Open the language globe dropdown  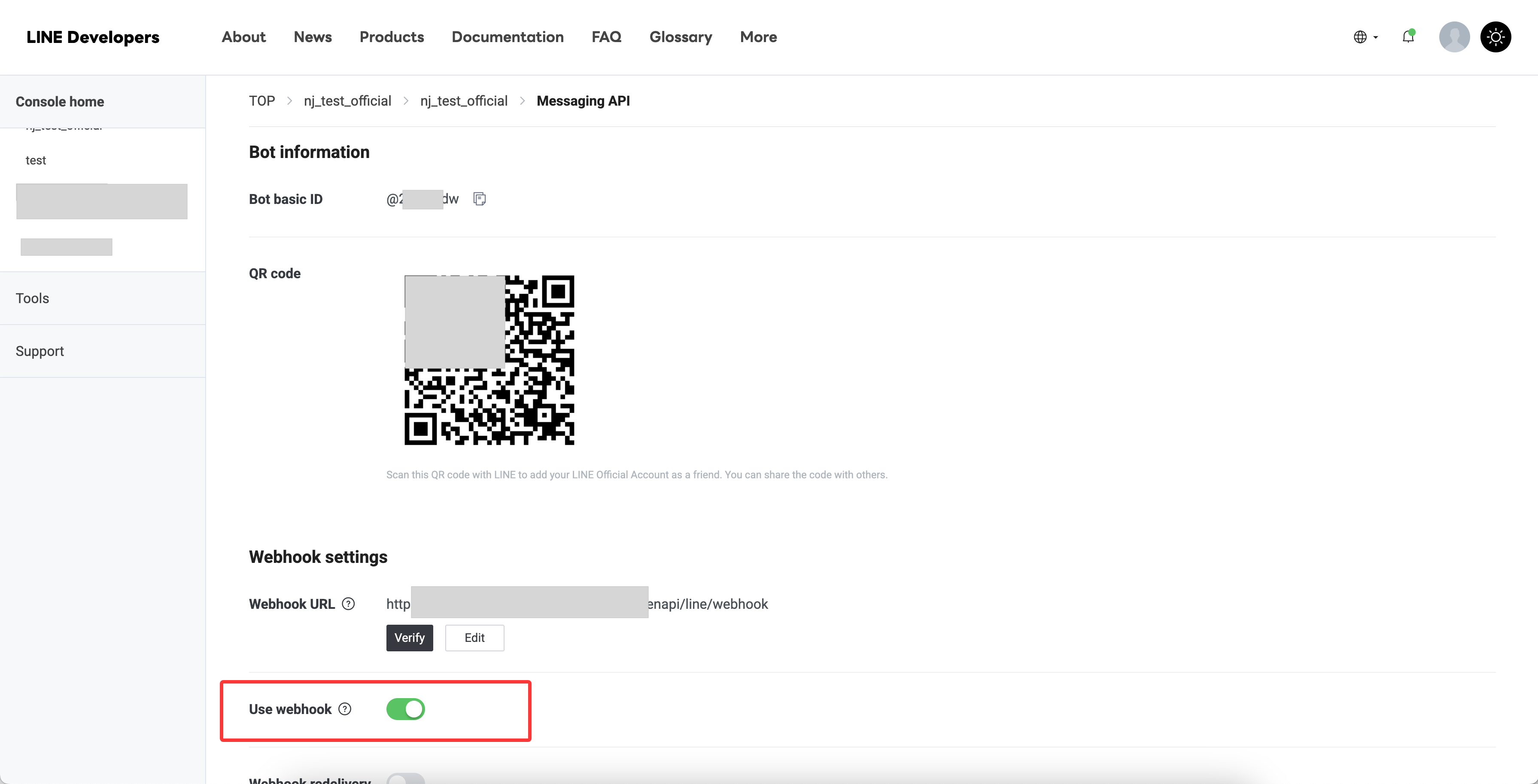1365,37
